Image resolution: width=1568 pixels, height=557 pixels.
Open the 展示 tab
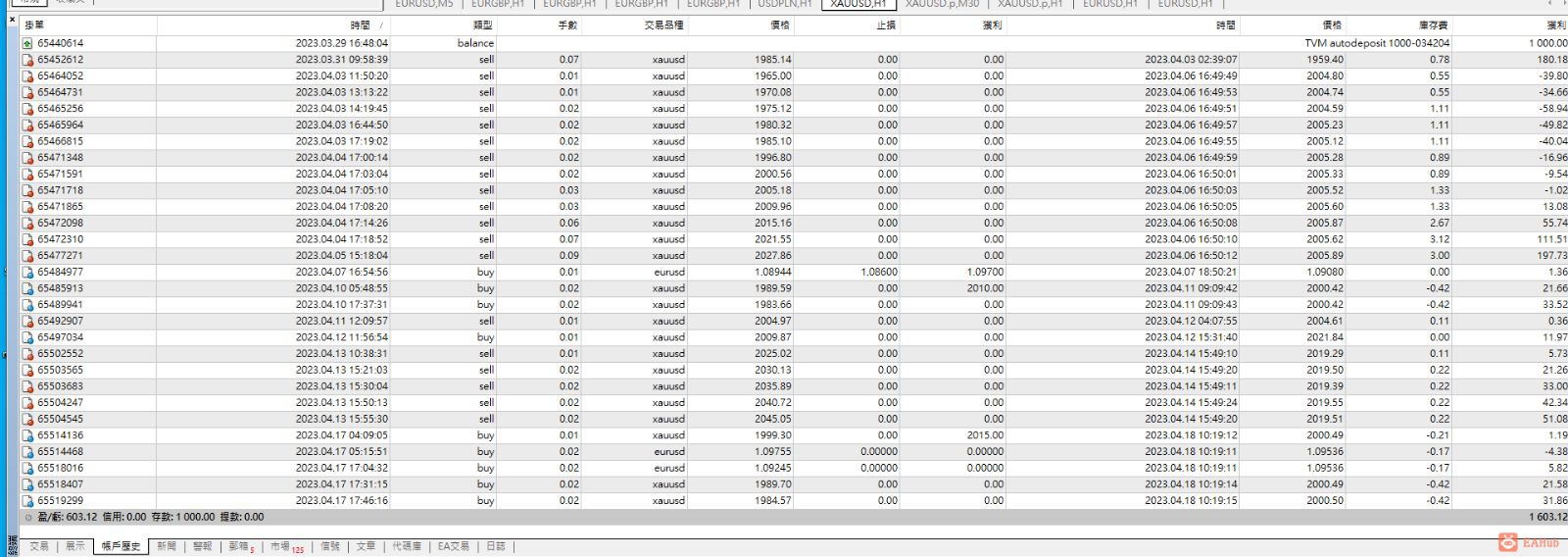[x=75, y=546]
